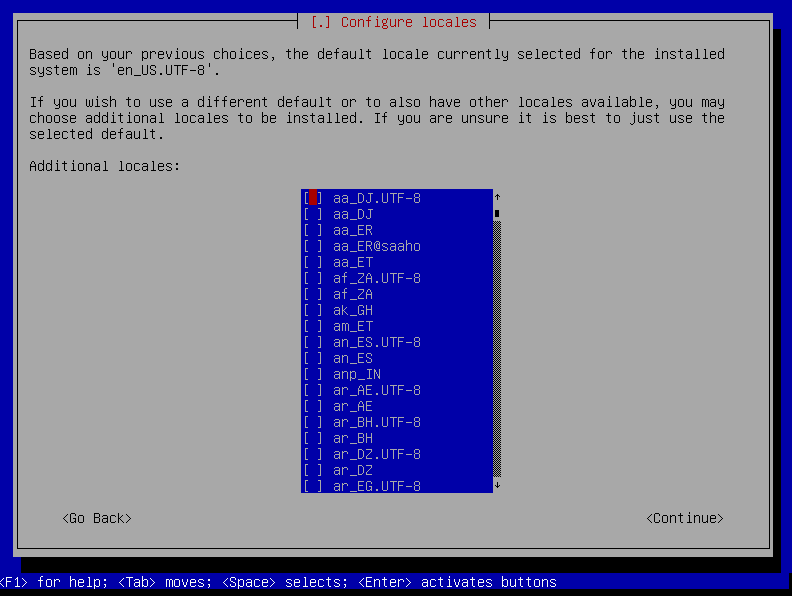Select the ar_EG.UTF-8 locale checkbox
This screenshot has height=596, width=792.
313,486
